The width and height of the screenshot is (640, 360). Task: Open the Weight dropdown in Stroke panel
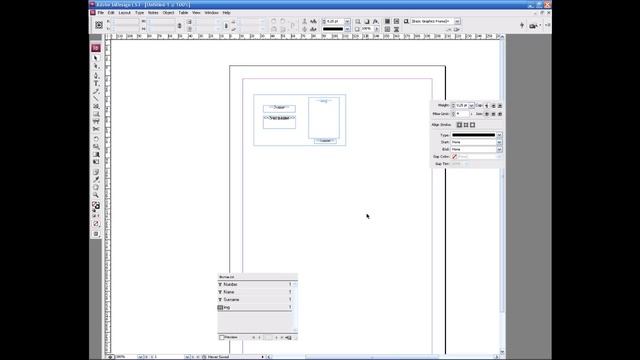point(471,106)
